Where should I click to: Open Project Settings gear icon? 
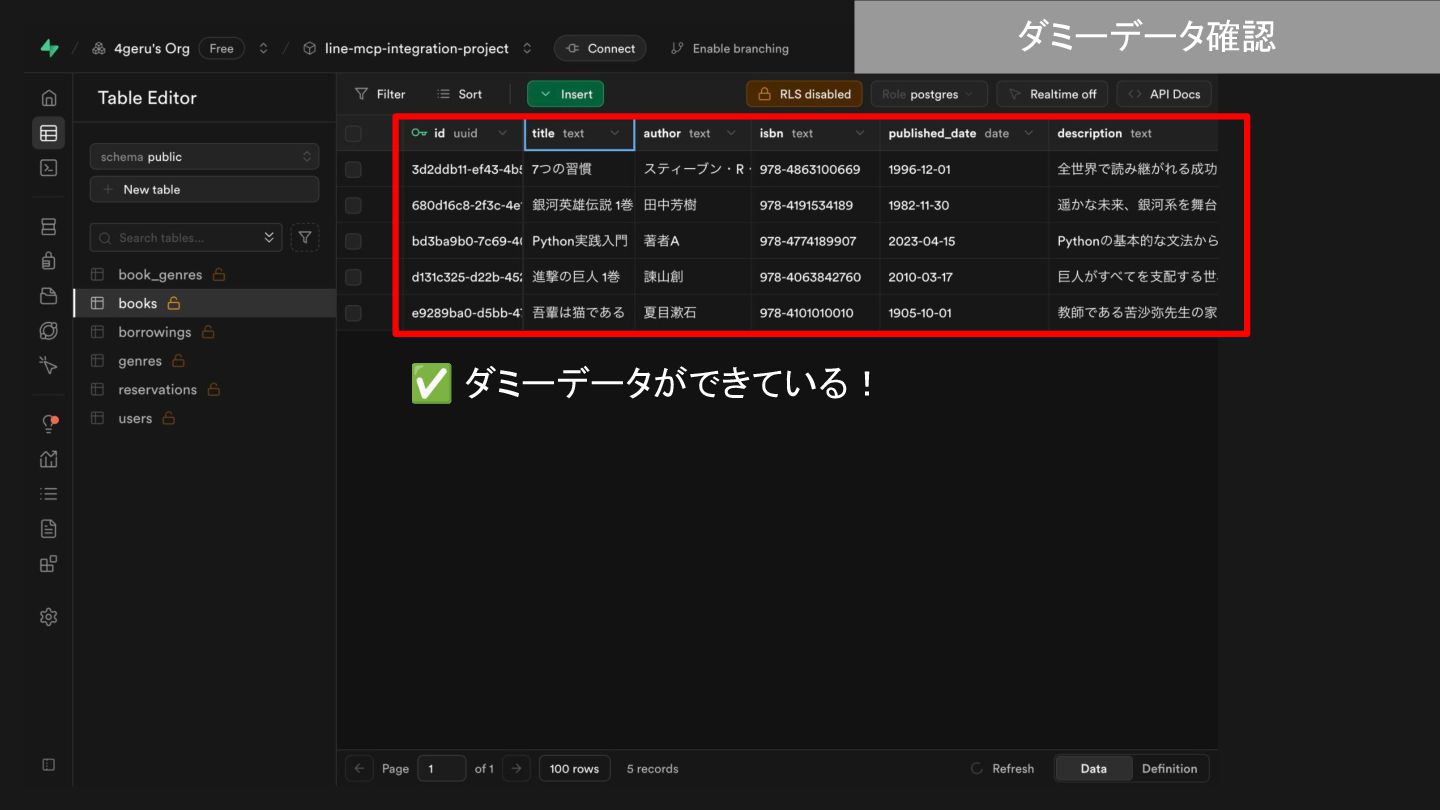coord(48,617)
